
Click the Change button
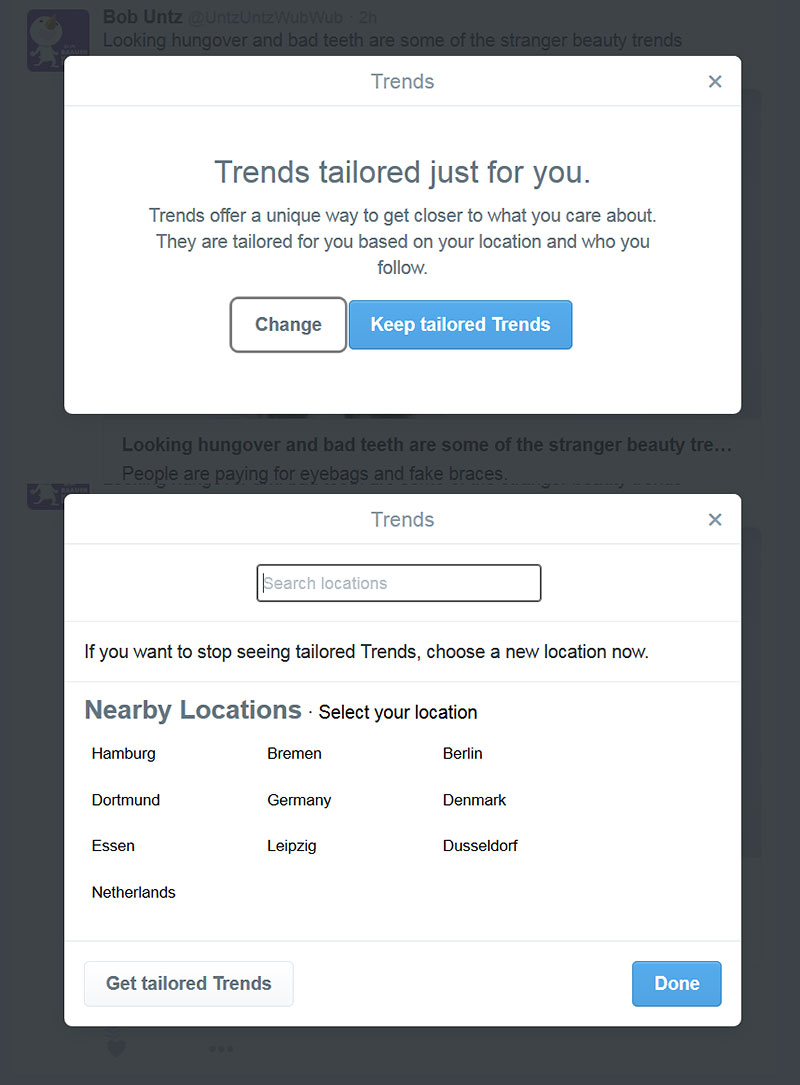[x=288, y=325]
